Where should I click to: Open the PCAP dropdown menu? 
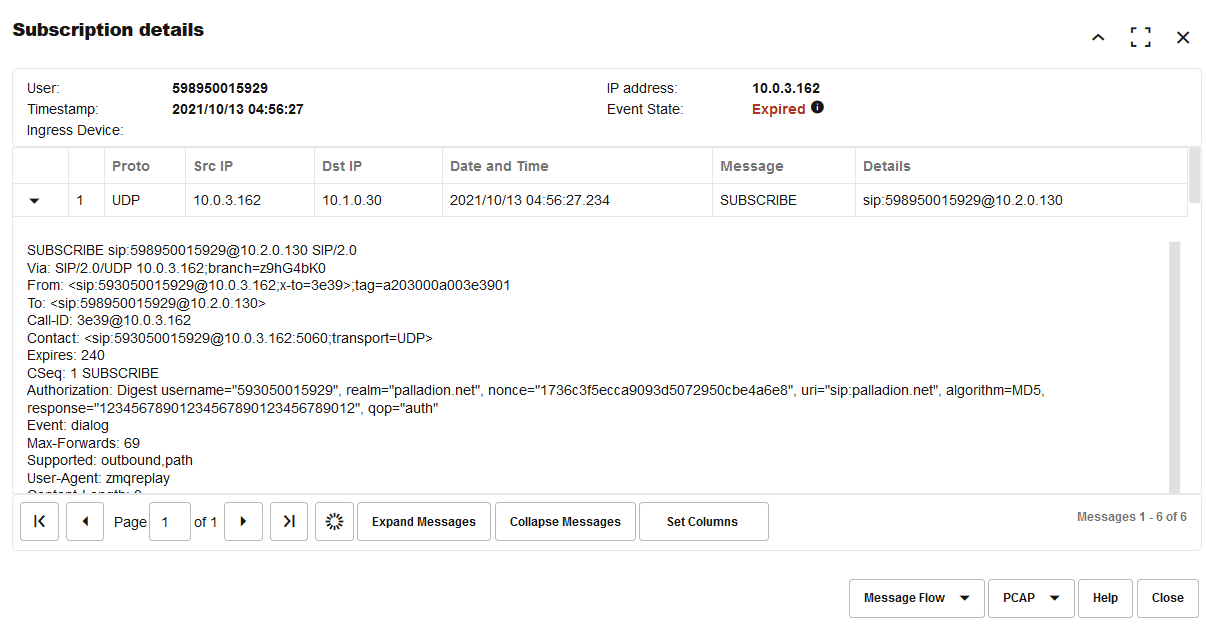click(x=1031, y=598)
